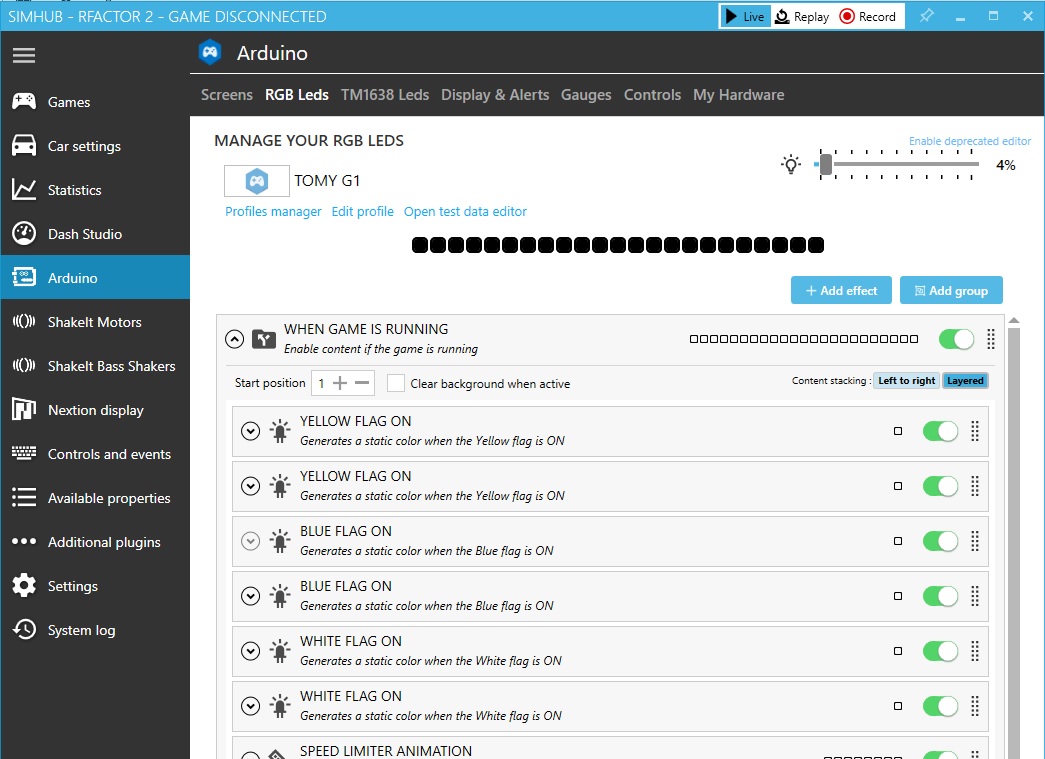Switch to the Controls tab
This screenshot has width=1045, height=759.
(x=652, y=95)
